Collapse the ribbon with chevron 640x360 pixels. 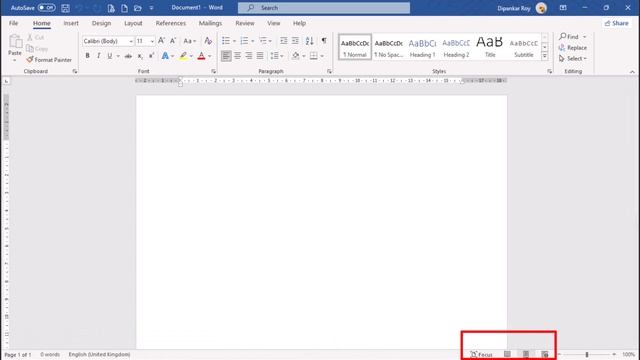click(x=632, y=71)
